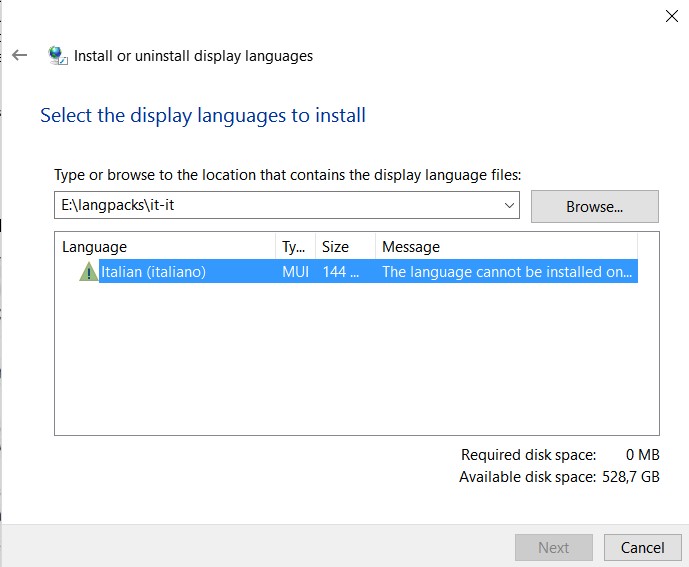Click the warning icon beside Italian
The height and width of the screenshot is (567, 689).
point(88,272)
